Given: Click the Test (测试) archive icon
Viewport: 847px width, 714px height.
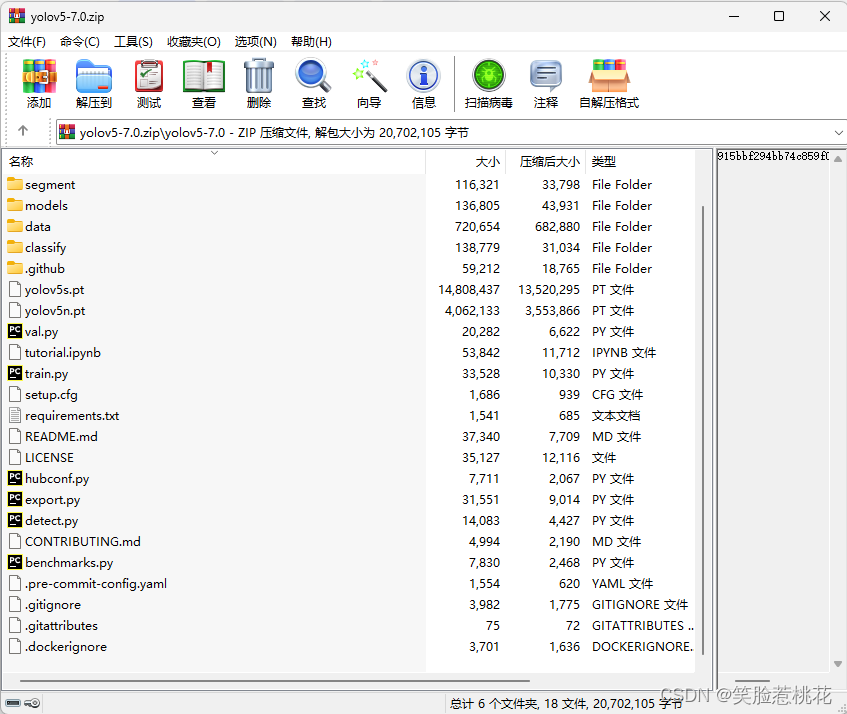Looking at the screenshot, I should point(149,77).
